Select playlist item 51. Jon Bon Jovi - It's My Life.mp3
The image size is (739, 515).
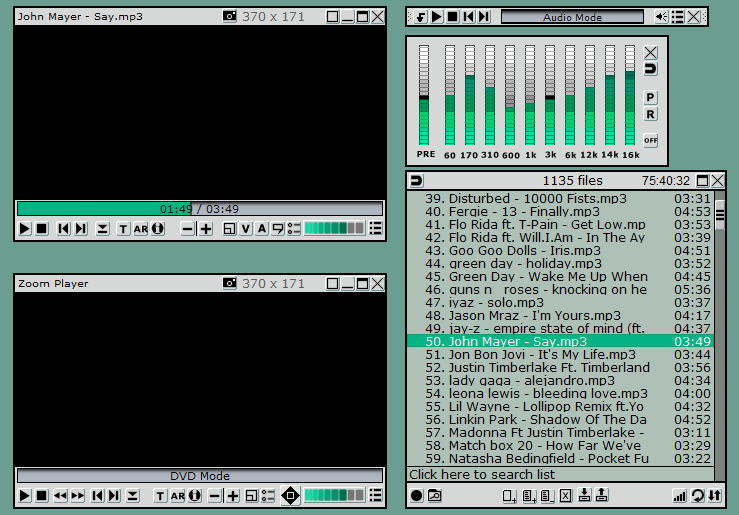tap(560, 354)
